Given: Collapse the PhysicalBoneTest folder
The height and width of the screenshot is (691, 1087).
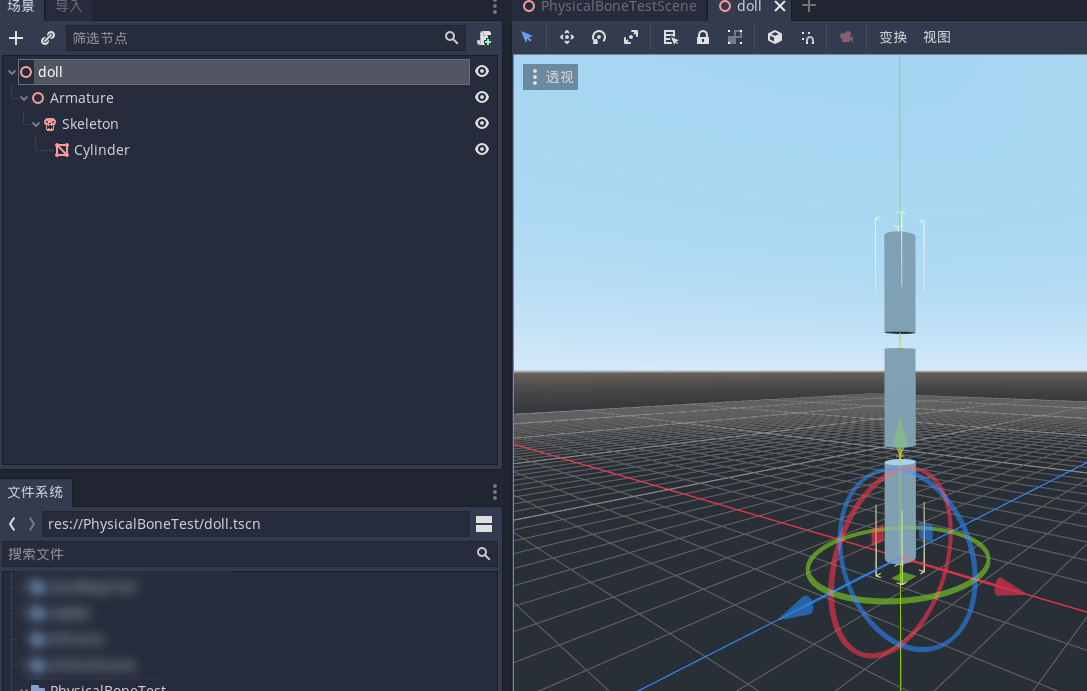Looking at the screenshot, I should [x=24, y=688].
